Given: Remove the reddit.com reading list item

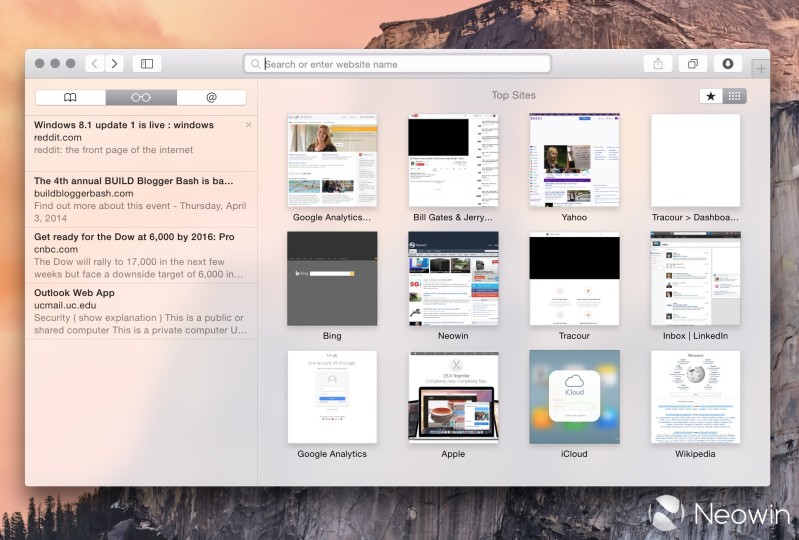Looking at the screenshot, I should click(249, 125).
